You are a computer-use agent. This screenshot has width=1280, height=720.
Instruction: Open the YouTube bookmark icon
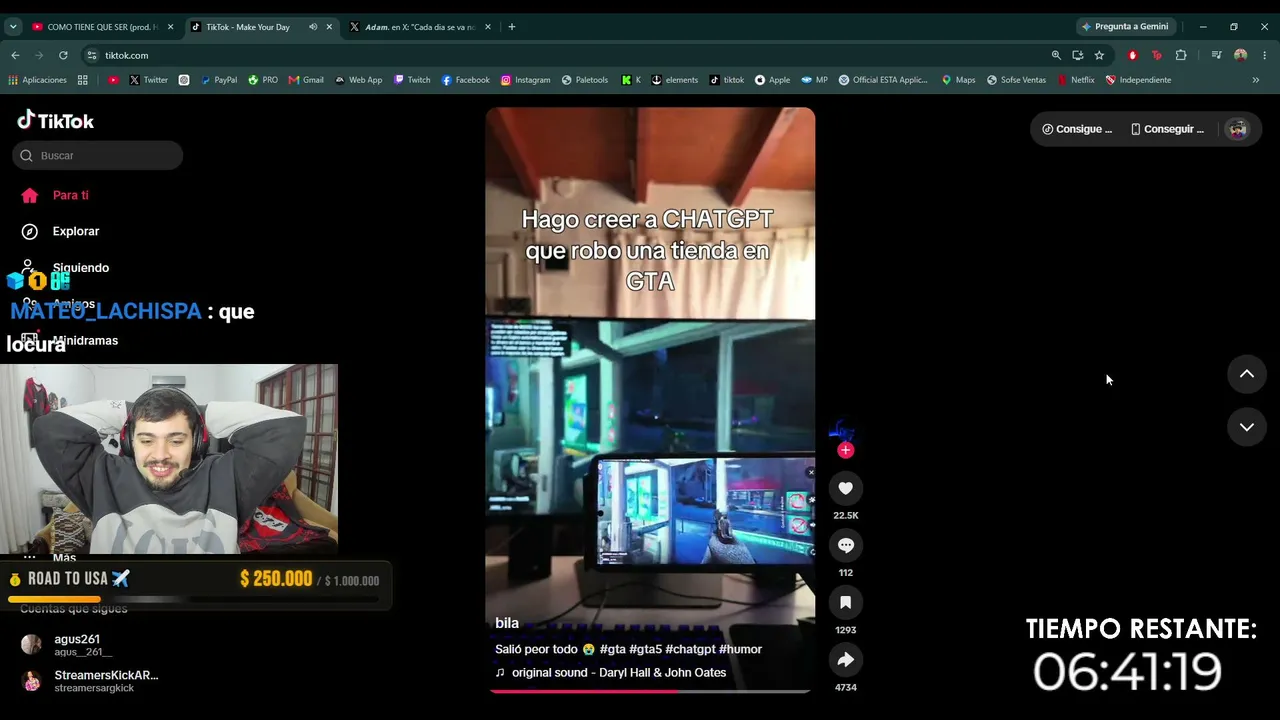[113, 80]
